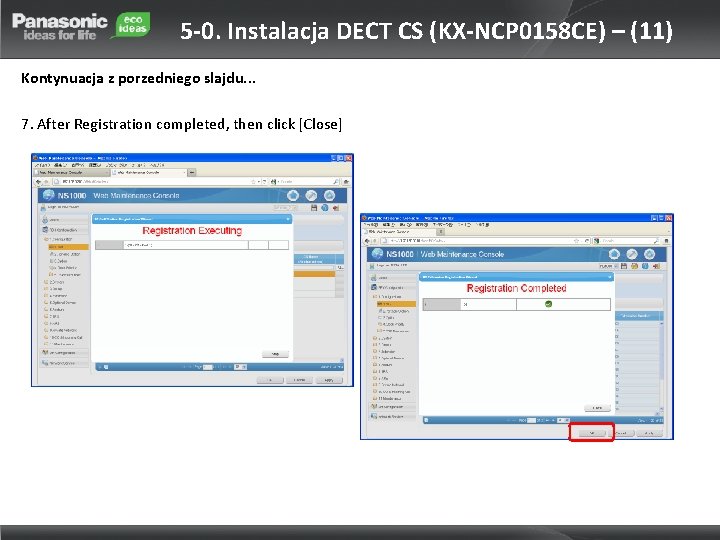
Task: Click wrench tool icon in Registration Executing window header
Action: 311,195
